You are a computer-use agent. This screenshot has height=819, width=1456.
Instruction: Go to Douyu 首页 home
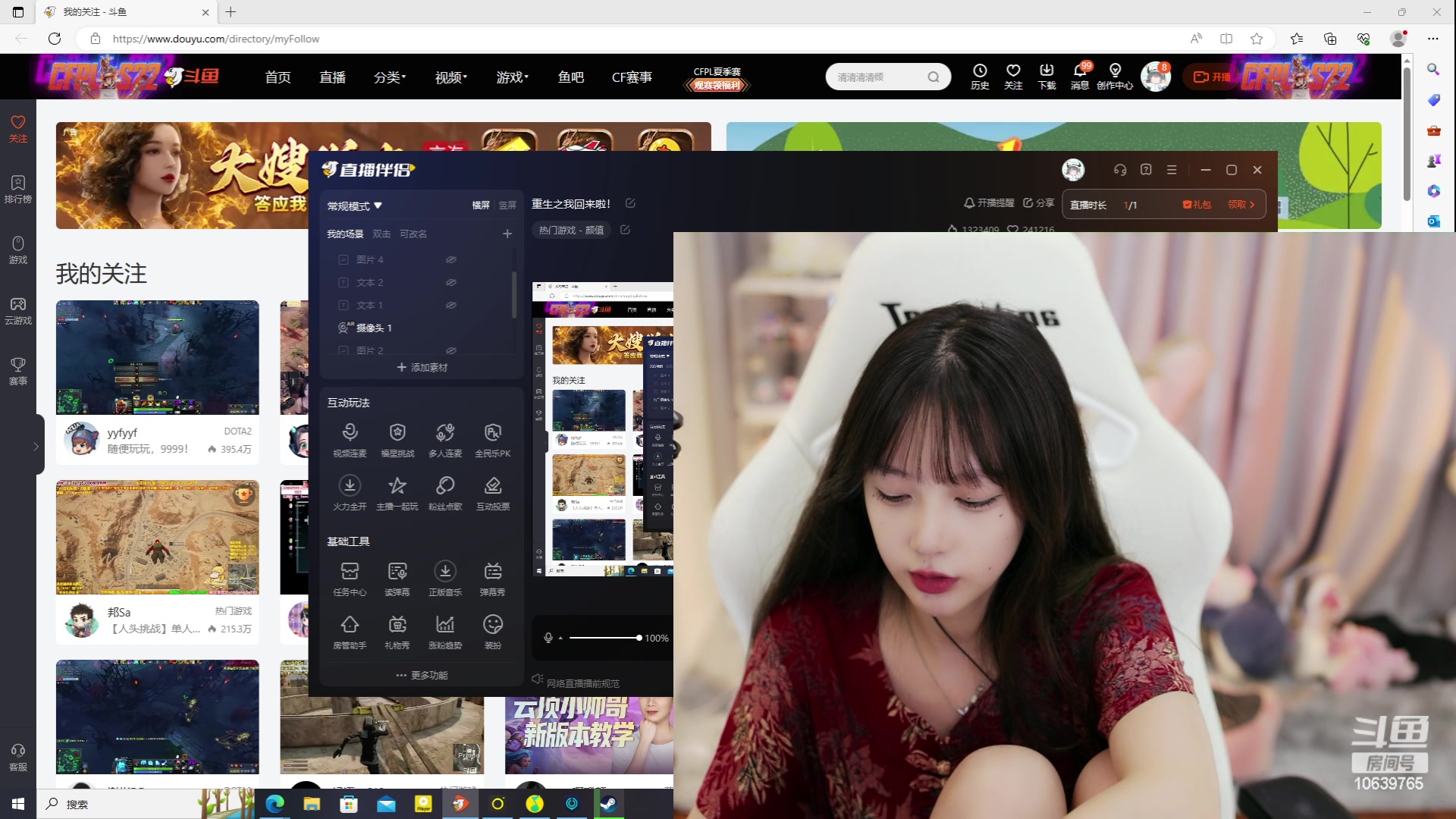pos(278,77)
